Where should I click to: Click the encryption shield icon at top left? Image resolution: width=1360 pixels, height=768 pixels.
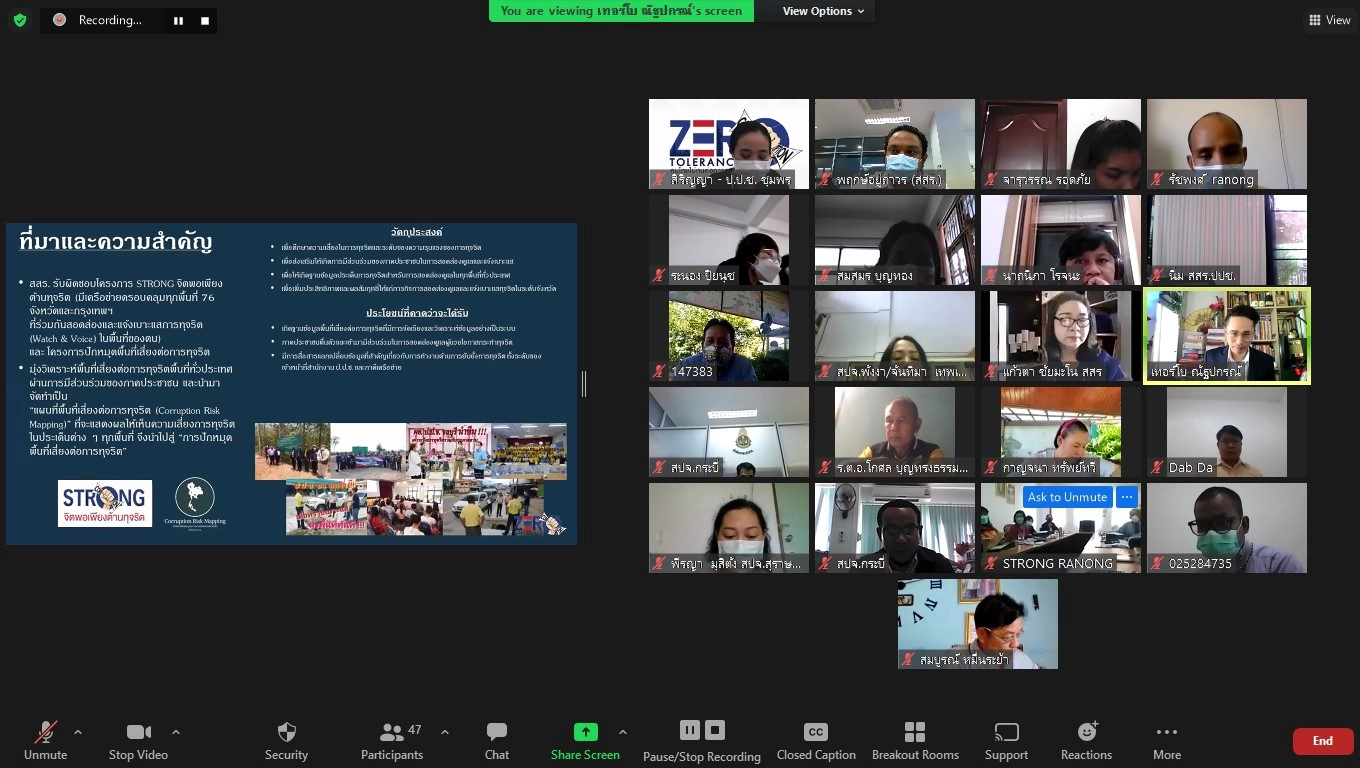(x=20, y=20)
